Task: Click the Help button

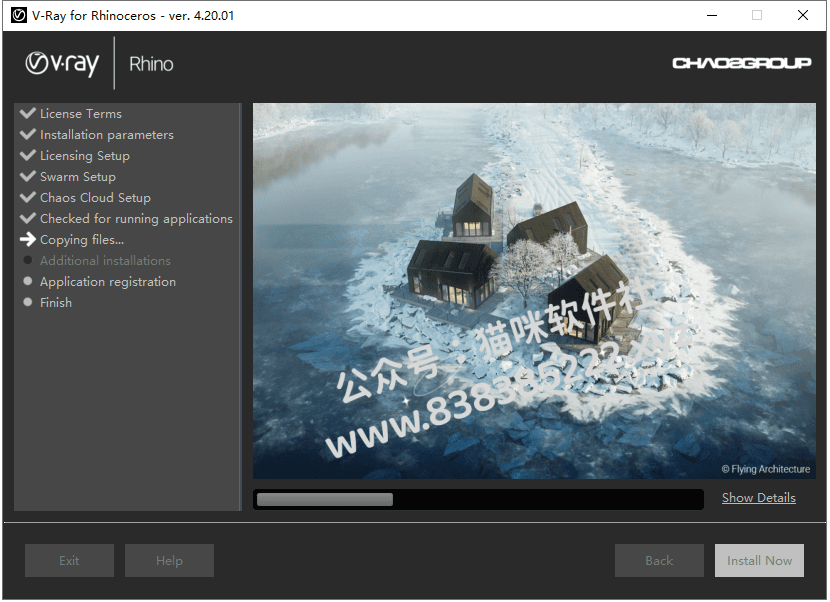Action: point(169,560)
